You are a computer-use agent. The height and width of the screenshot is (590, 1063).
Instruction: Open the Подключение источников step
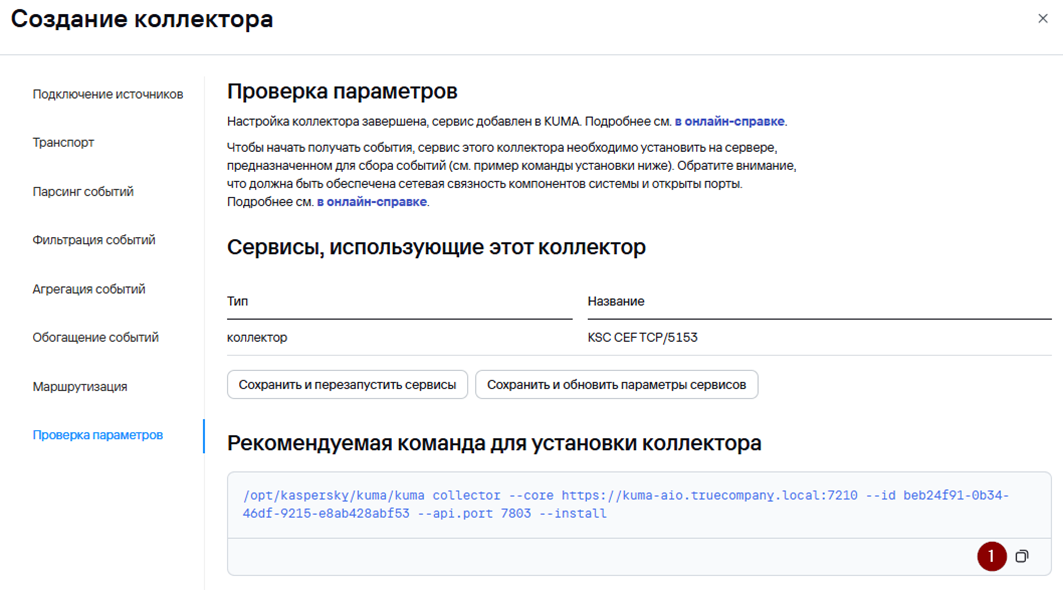point(108,94)
